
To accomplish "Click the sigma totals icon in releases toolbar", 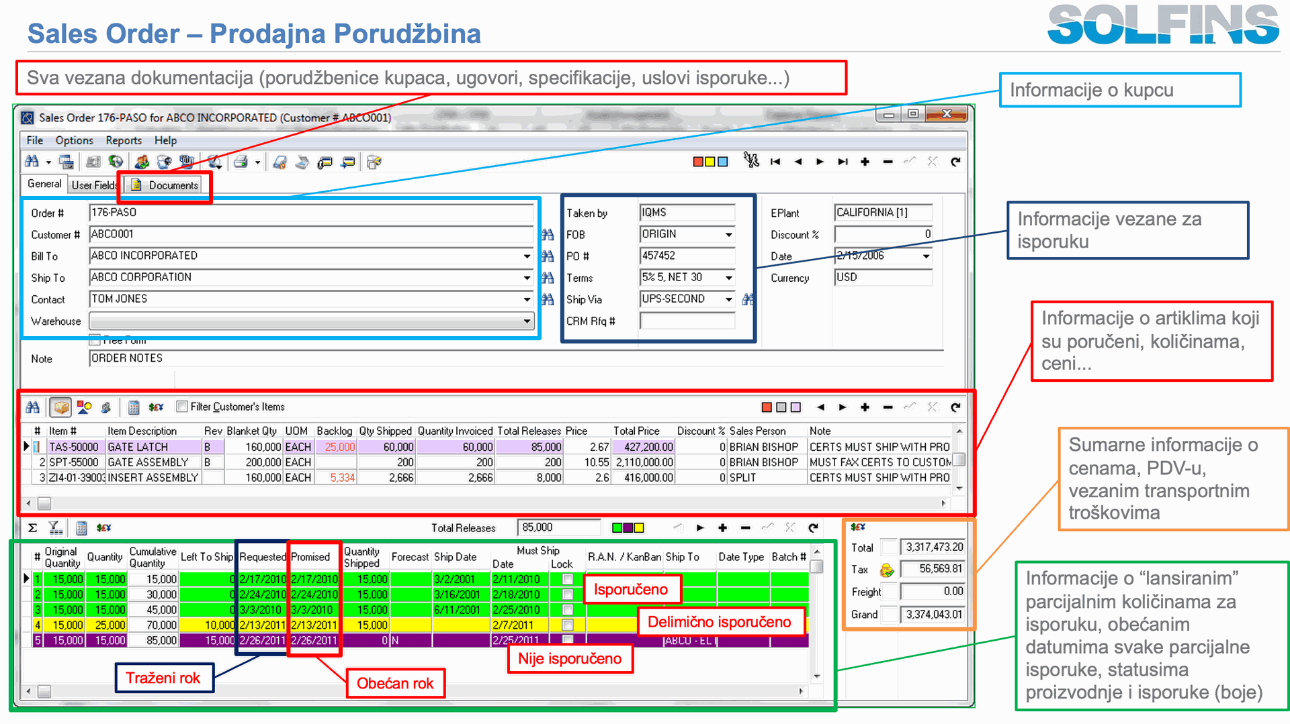I will click(33, 527).
